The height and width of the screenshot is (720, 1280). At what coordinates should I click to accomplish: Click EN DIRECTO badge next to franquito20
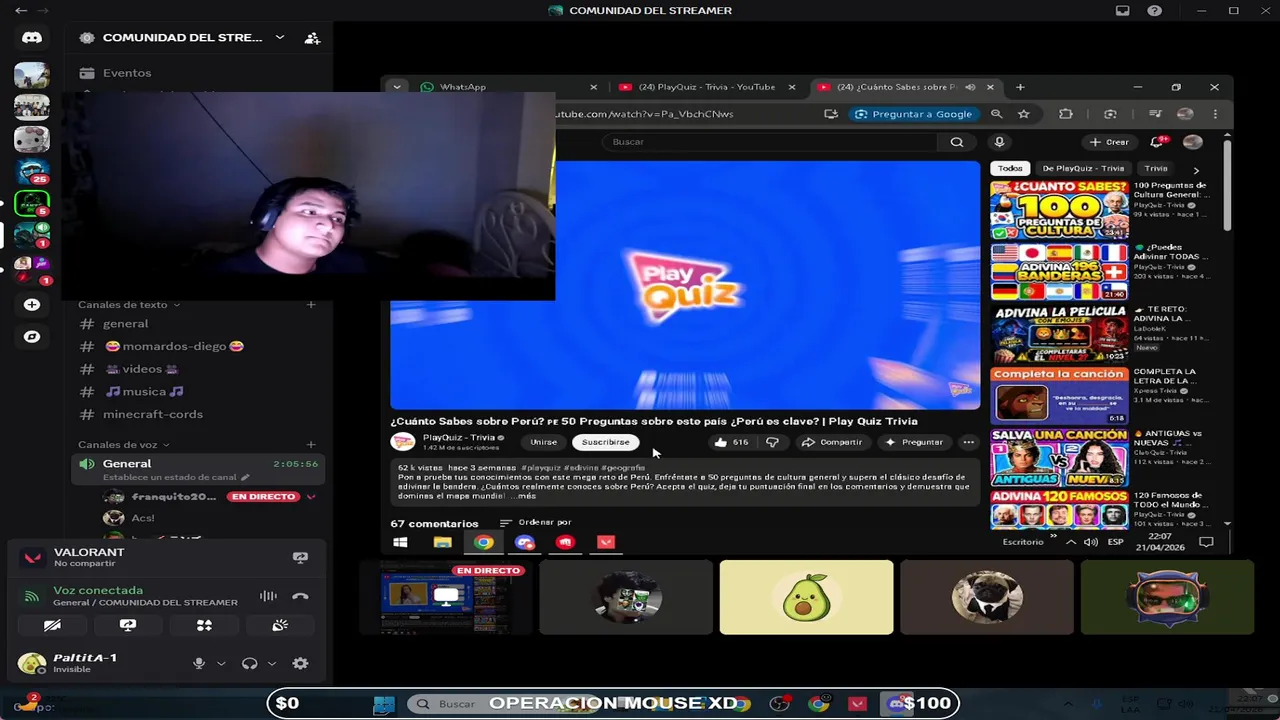point(264,497)
